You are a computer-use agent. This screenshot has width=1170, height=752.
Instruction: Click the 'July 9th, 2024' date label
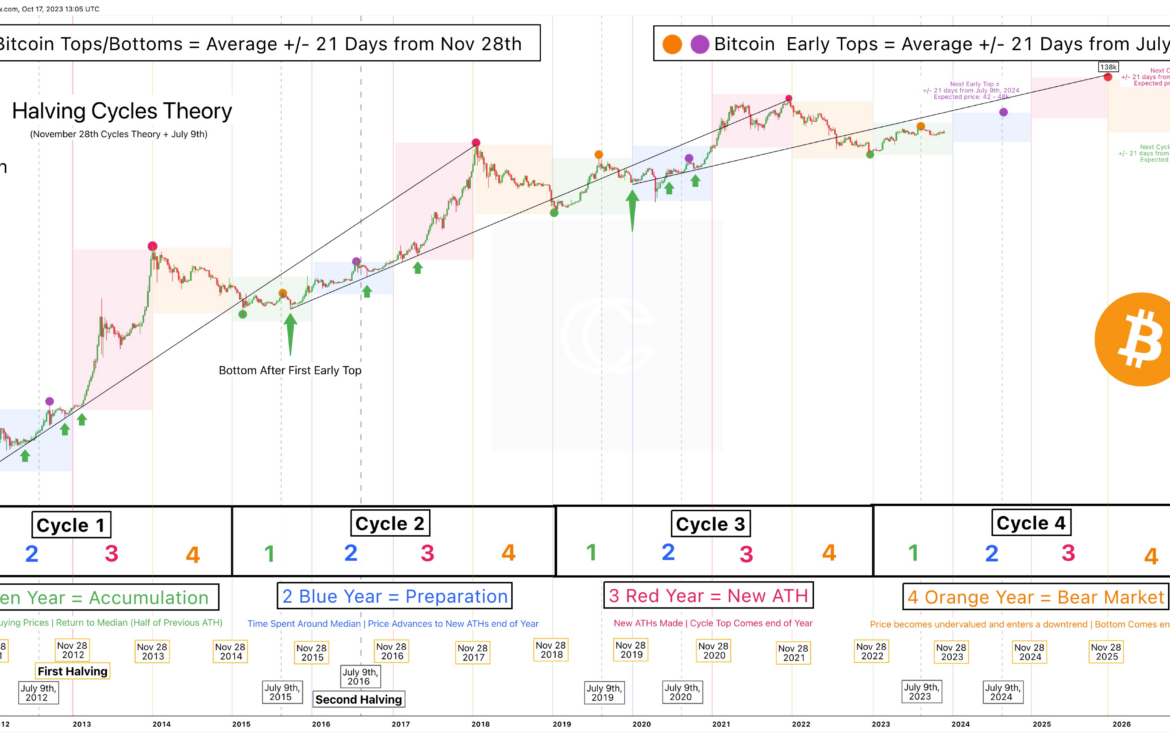pos(1003,692)
